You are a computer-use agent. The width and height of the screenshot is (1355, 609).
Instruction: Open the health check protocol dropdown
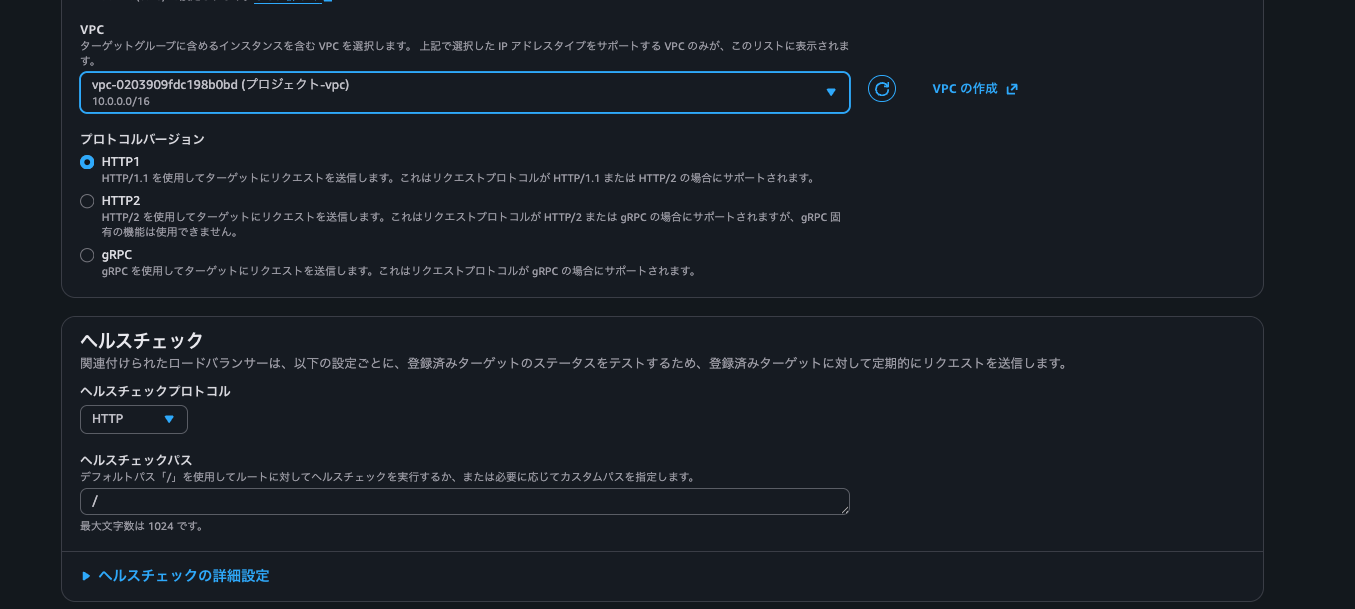pyautogui.click(x=133, y=419)
